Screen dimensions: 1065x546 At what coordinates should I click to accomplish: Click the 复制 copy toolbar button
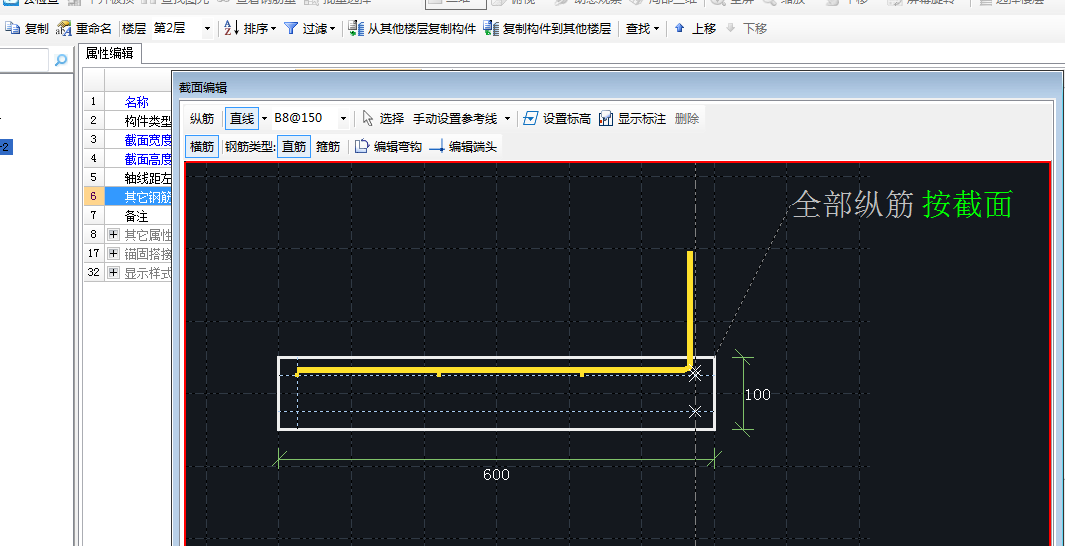(x=26, y=29)
